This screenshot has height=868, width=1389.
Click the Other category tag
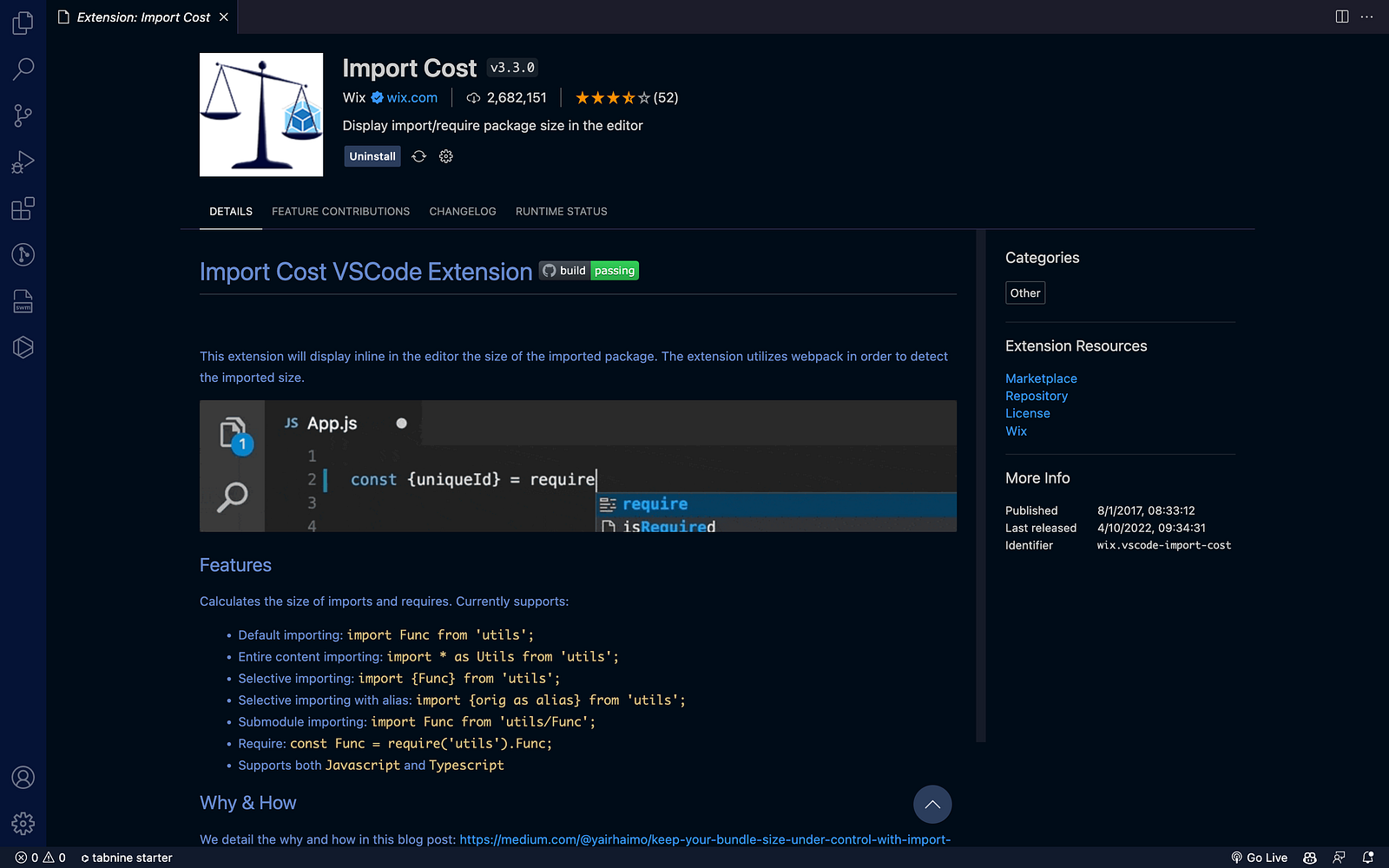1025,293
